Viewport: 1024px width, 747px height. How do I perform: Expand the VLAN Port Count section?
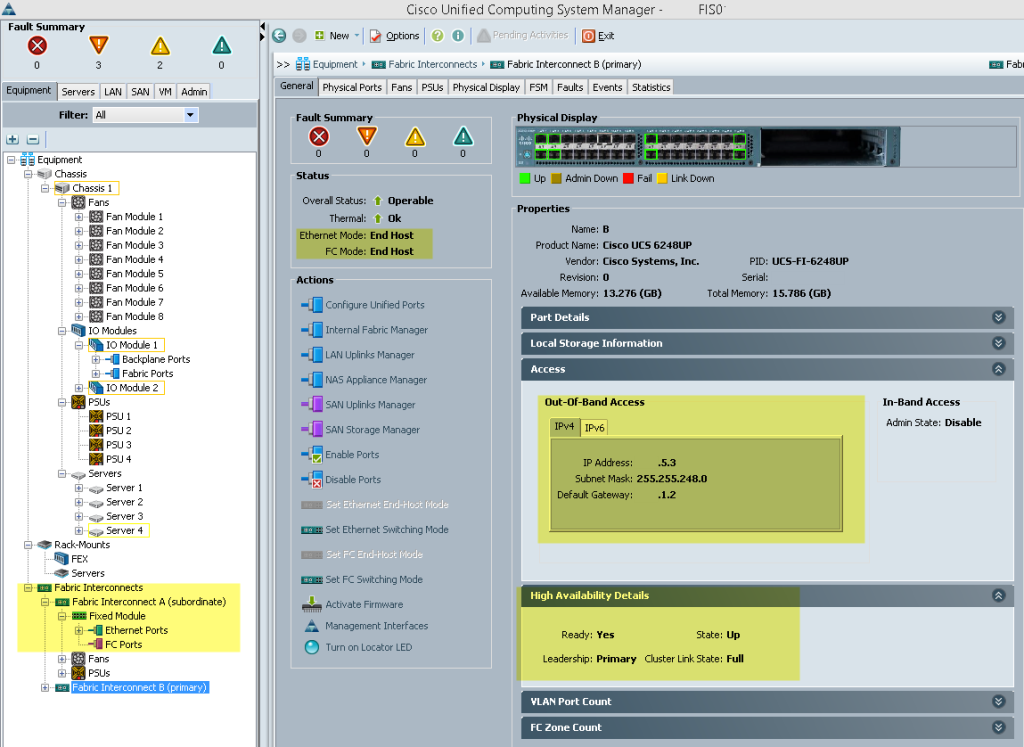coord(999,701)
